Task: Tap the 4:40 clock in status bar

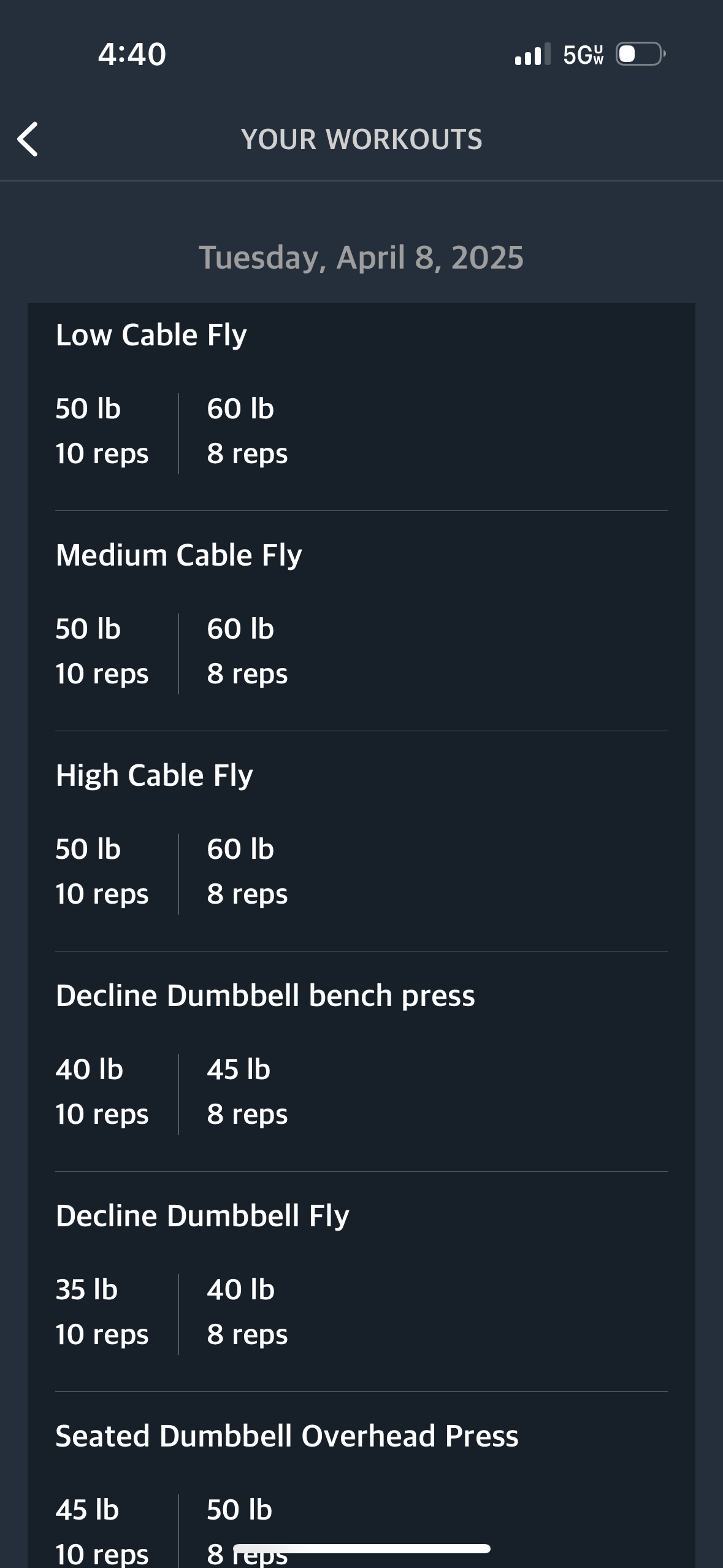Action: pos(132,54)
